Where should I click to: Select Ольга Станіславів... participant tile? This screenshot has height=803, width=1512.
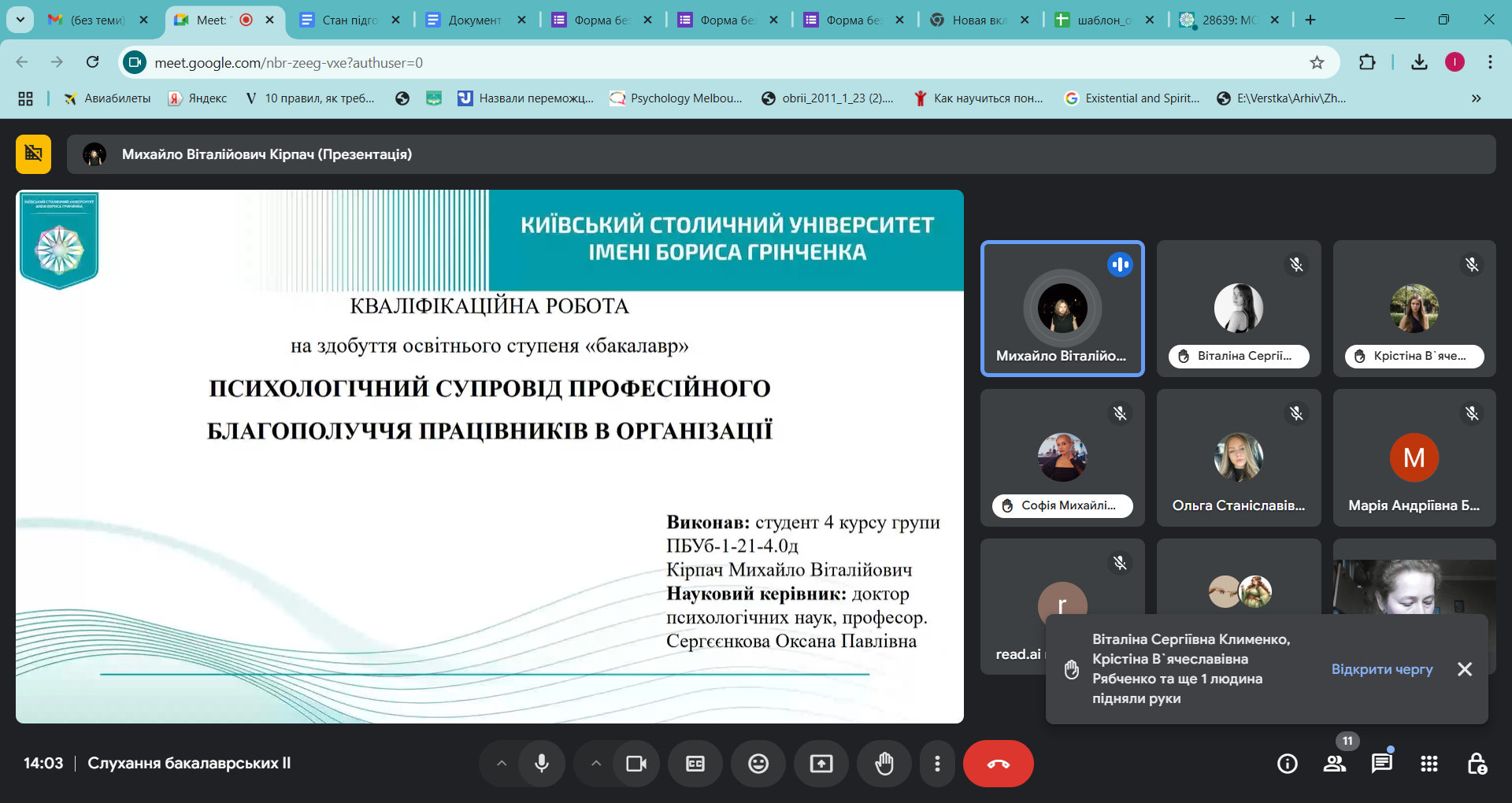[1239, 457]
